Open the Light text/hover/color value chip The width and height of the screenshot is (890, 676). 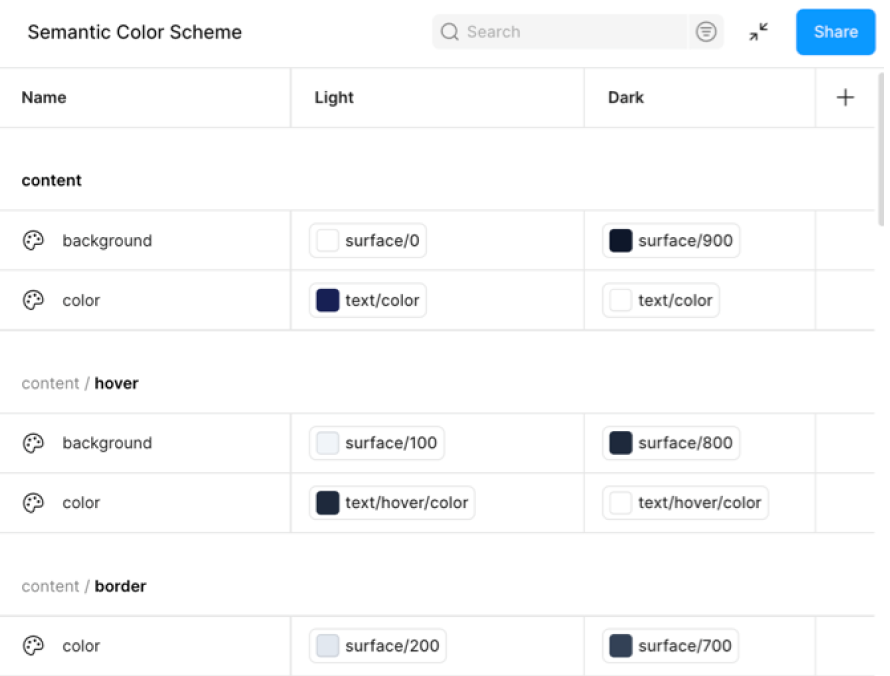[x=392, y=503]
